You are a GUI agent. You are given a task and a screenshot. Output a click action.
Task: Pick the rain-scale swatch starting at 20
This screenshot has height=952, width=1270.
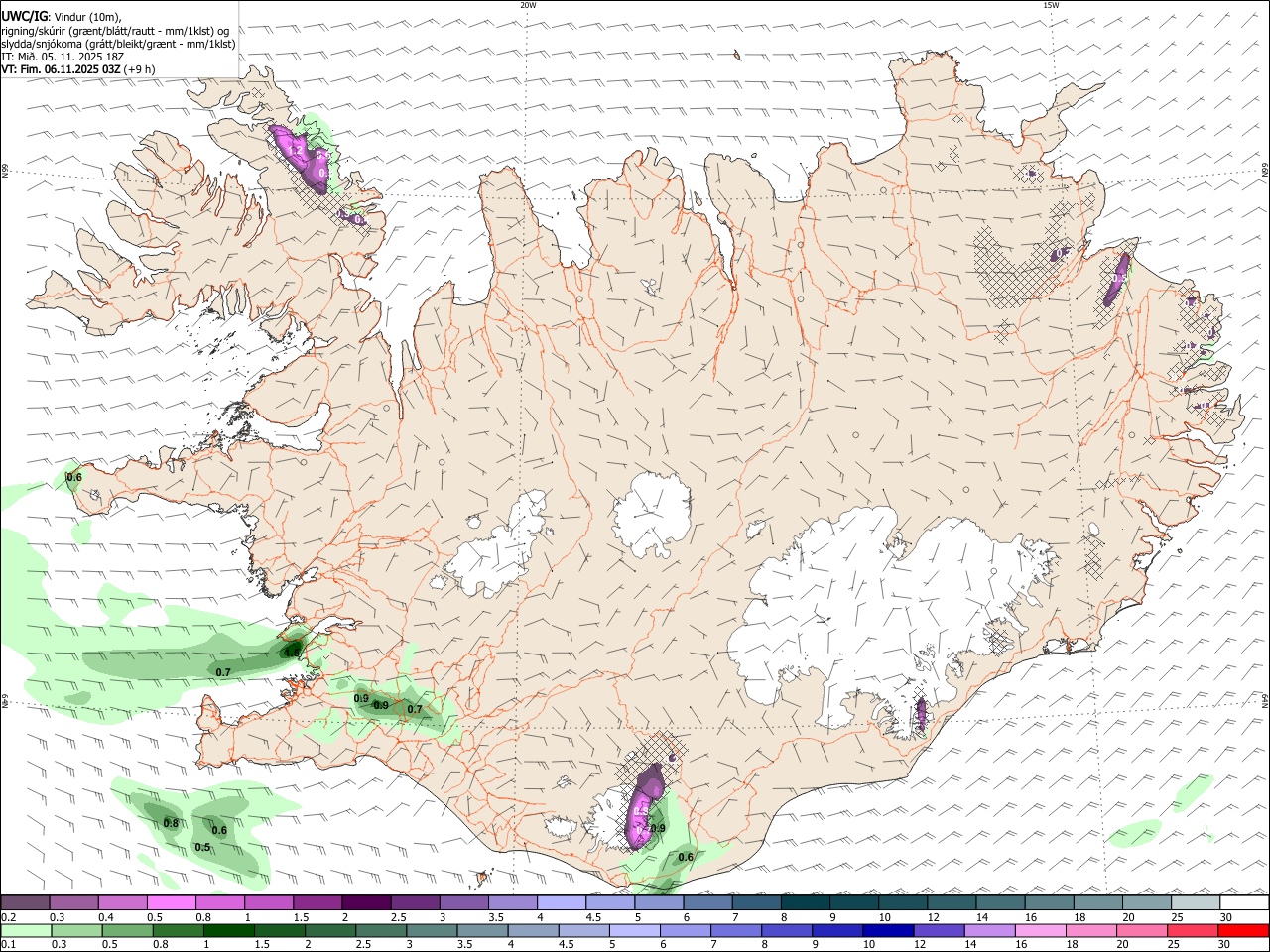(1140, 931)
